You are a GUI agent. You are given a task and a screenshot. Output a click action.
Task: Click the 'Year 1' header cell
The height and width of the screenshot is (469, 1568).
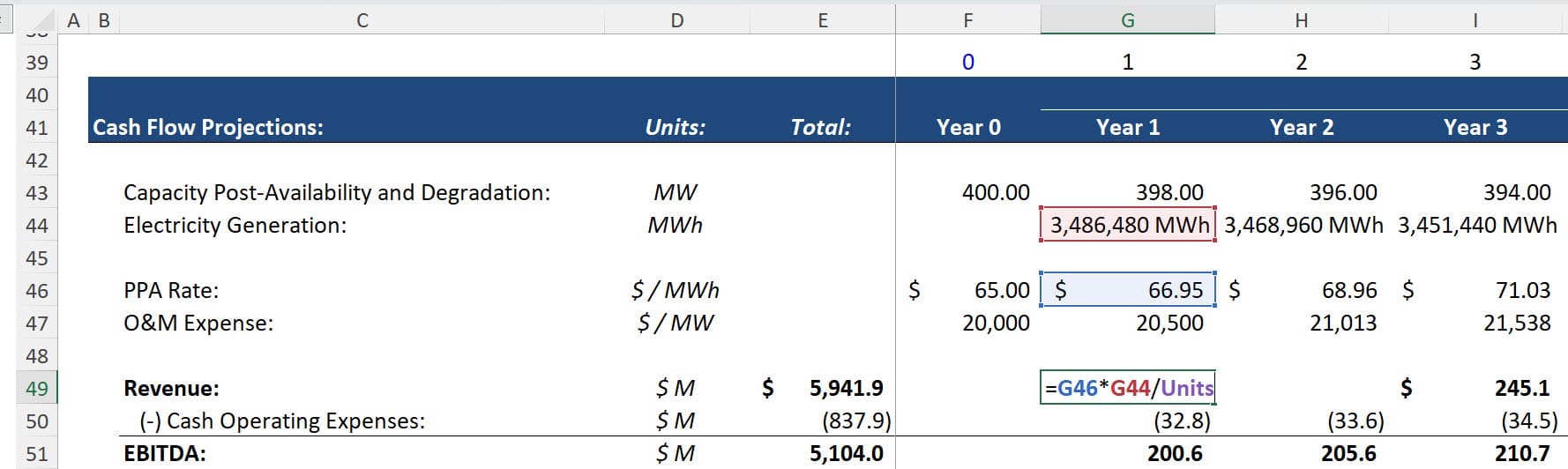pos(1128,128)
